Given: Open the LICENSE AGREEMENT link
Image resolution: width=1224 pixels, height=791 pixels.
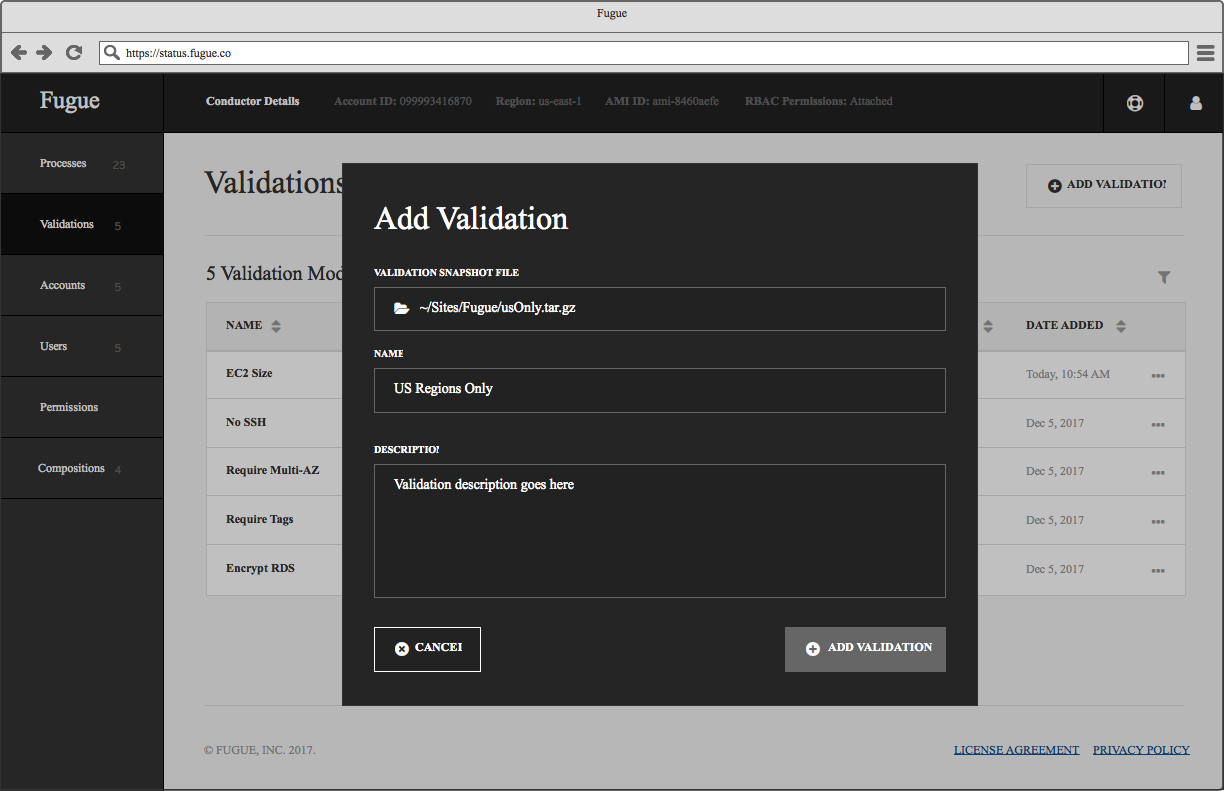Looking at the screenshot, I should click(1016, 749).
